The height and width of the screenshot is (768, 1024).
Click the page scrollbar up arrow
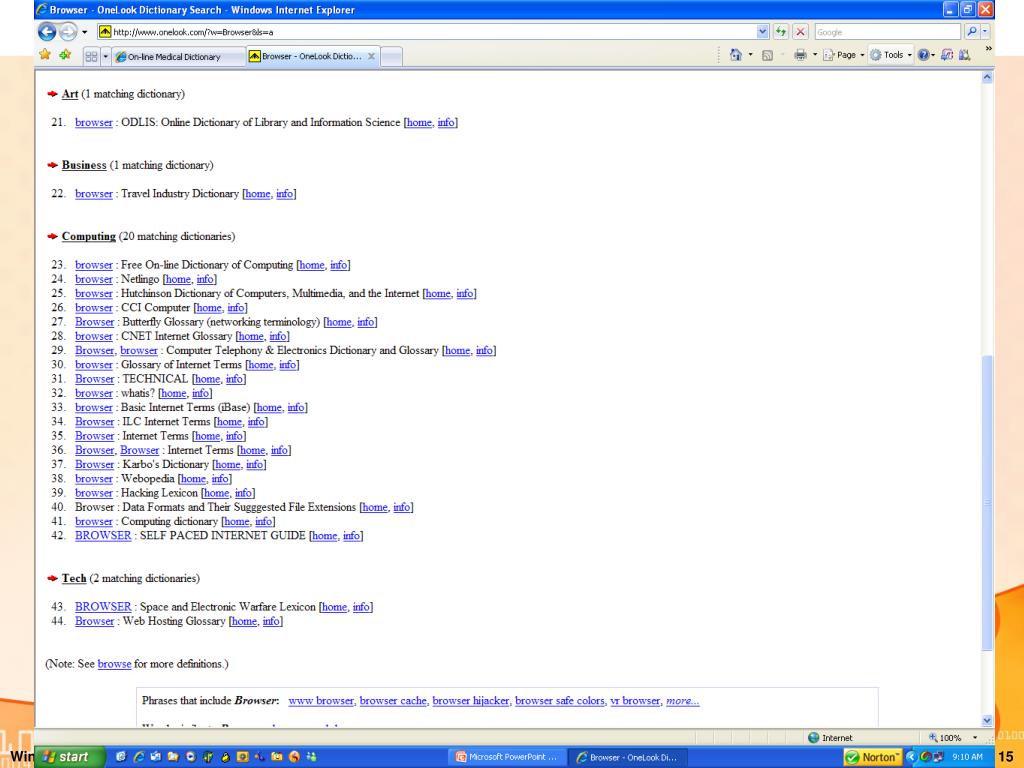pyautogui.click(x=987, y=77)
